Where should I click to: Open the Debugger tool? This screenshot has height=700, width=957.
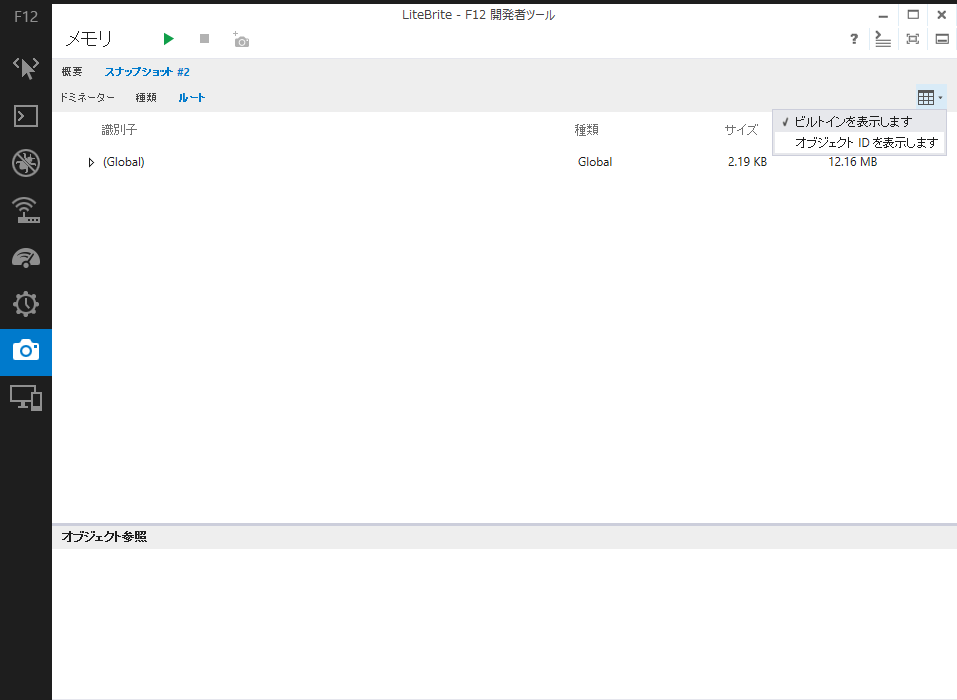[x=25, y=163]
